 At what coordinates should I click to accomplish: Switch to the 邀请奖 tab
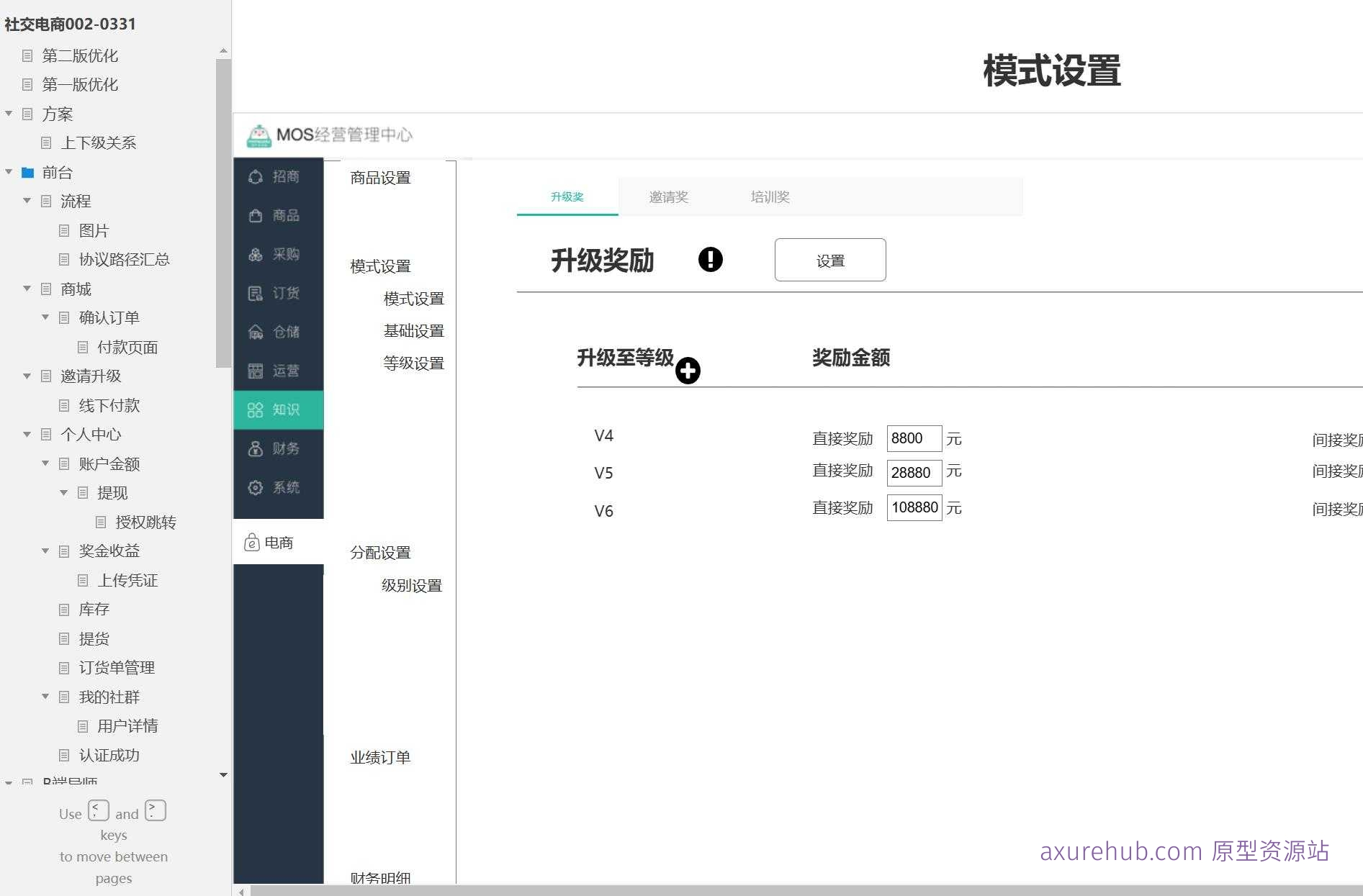click(668, 196)
